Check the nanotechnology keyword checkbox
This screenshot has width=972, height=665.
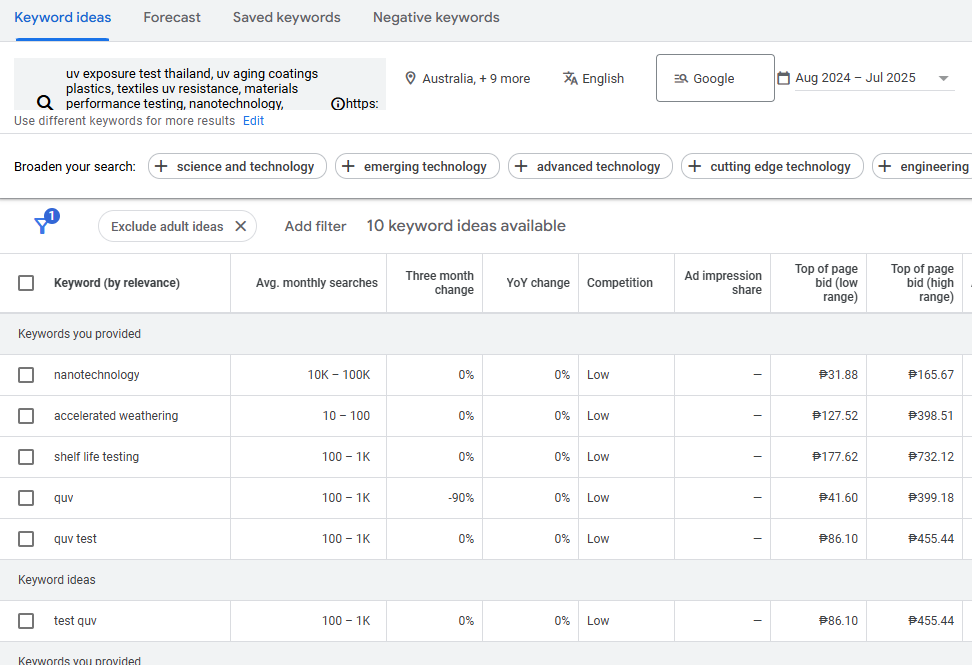click(x=26, y=375)
